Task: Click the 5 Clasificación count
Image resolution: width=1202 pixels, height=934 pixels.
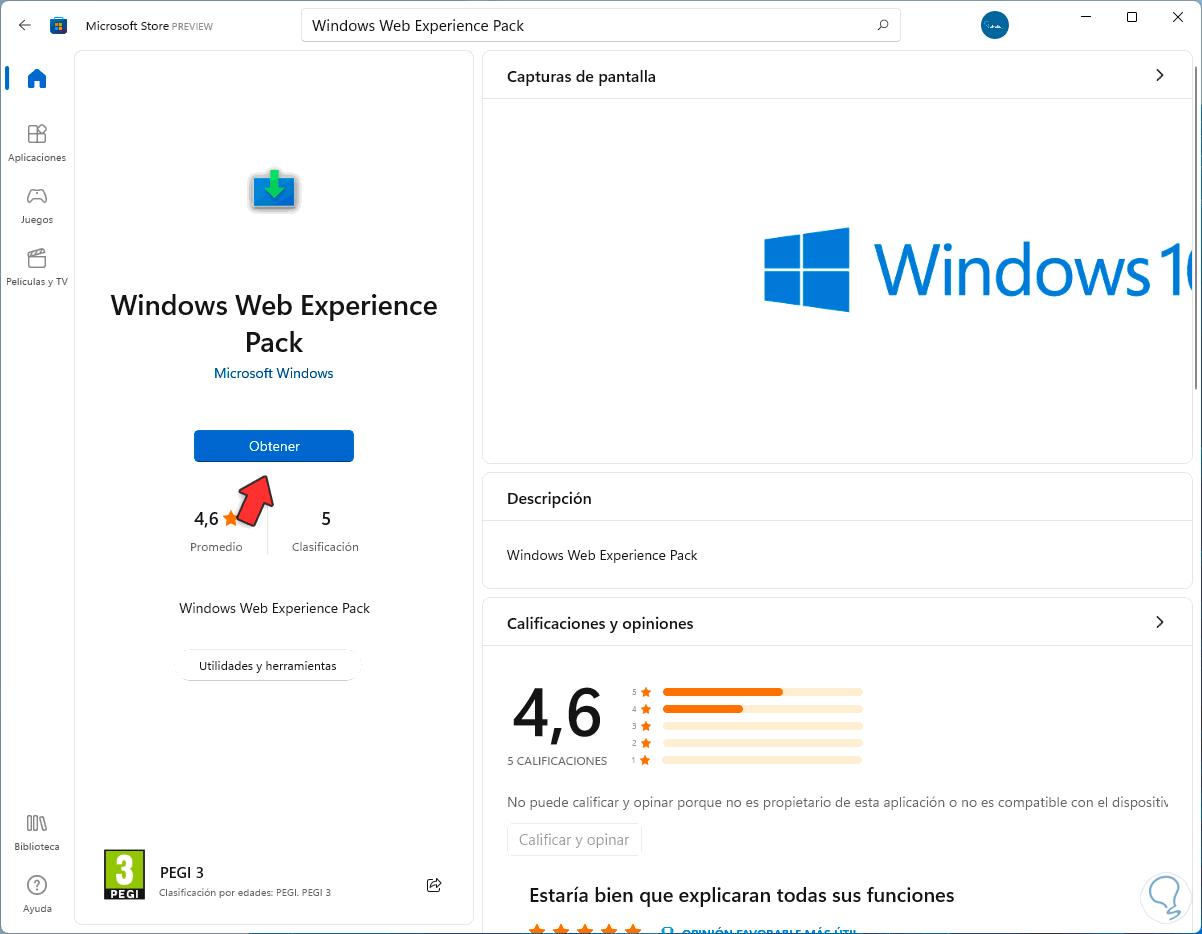Action: click(325, 531)
